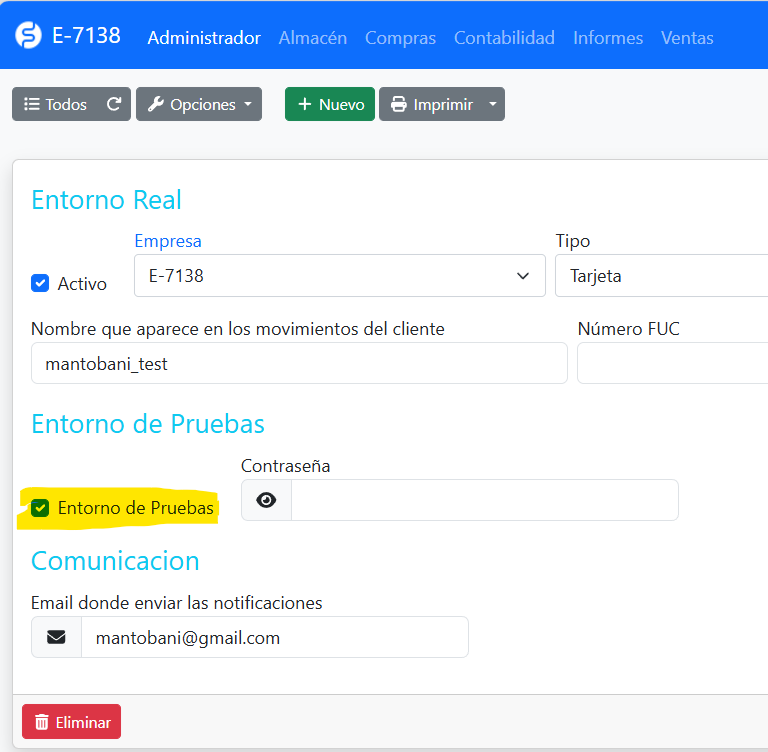768x752 pixels.
Task: Click the Empresa label link
Action: 168,241
